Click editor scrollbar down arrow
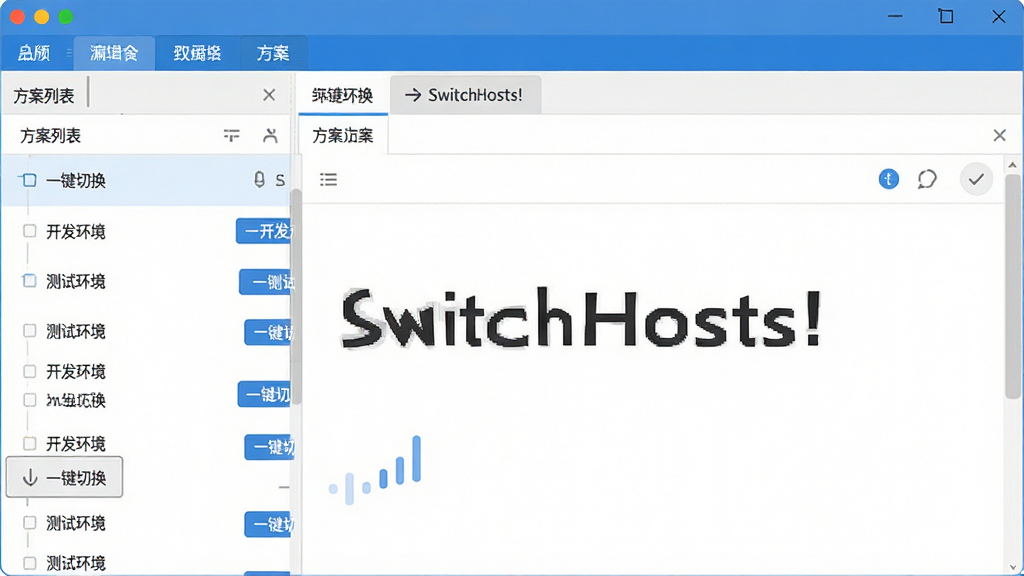 point(1013,568)
